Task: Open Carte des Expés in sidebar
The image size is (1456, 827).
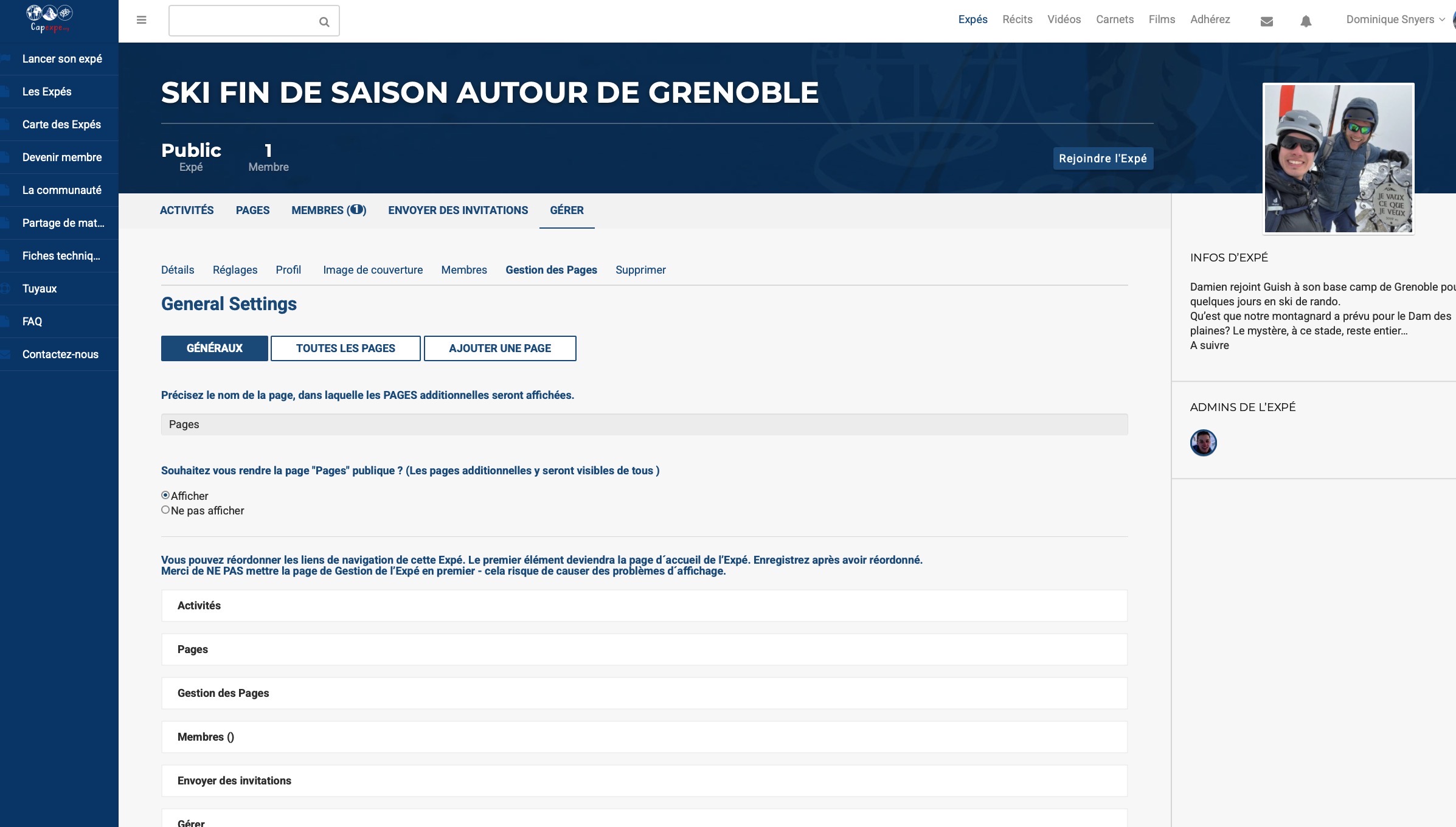Action: click(61, 125)
